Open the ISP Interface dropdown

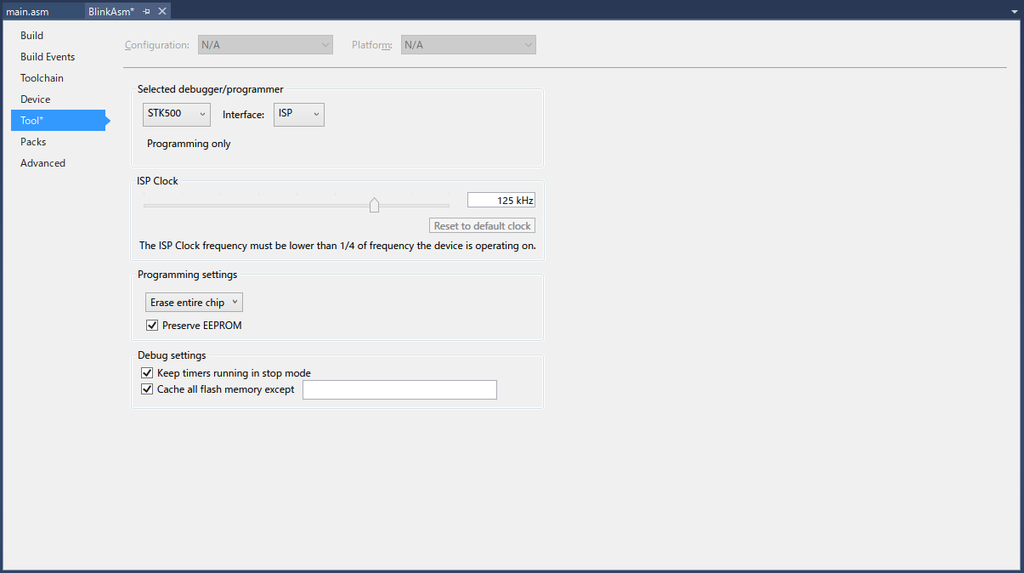pos(298,114)
